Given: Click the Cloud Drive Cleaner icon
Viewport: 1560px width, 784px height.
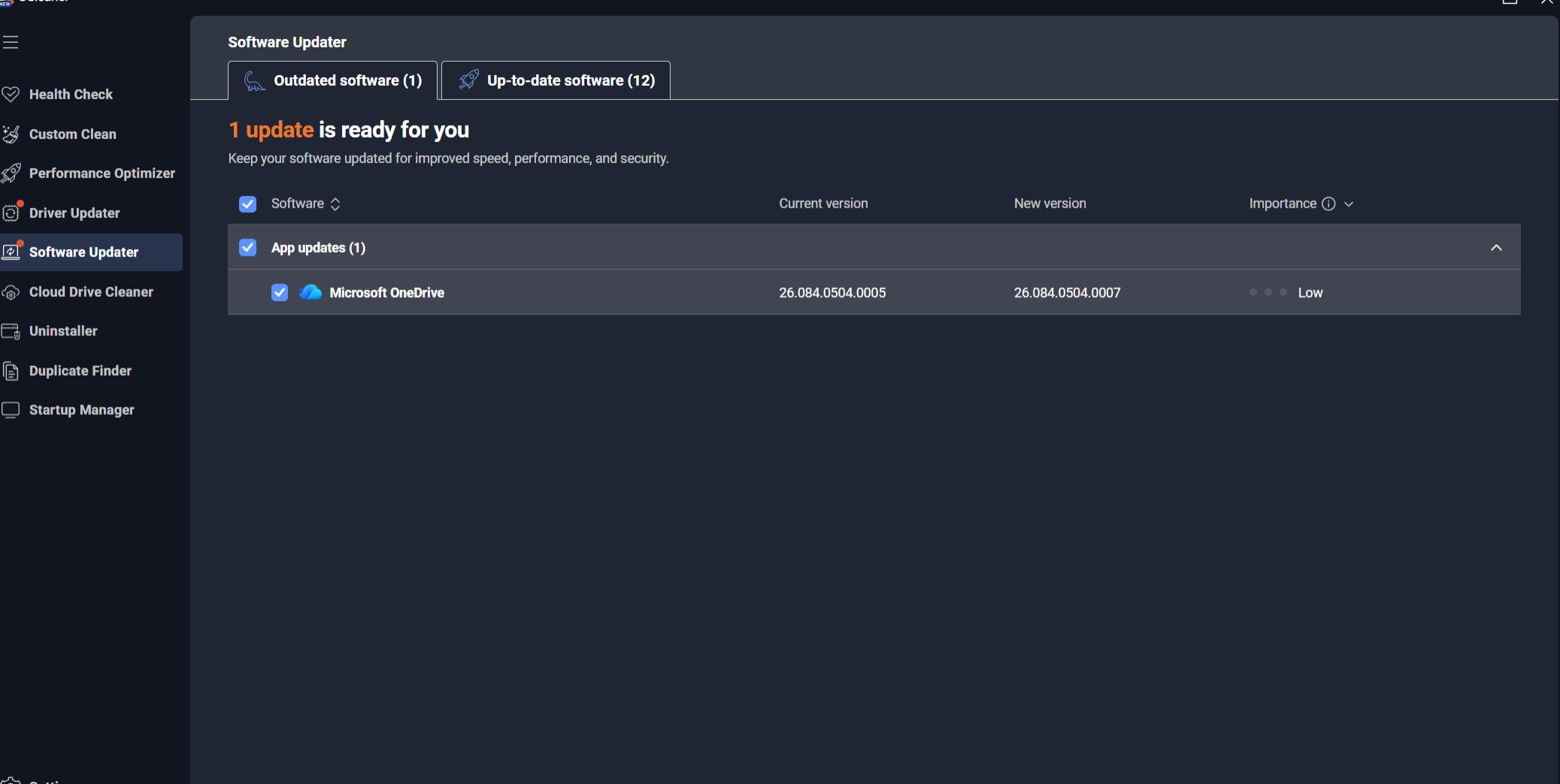Looking at the screenshot, I should pyautogui.click(x=11, y=292).
